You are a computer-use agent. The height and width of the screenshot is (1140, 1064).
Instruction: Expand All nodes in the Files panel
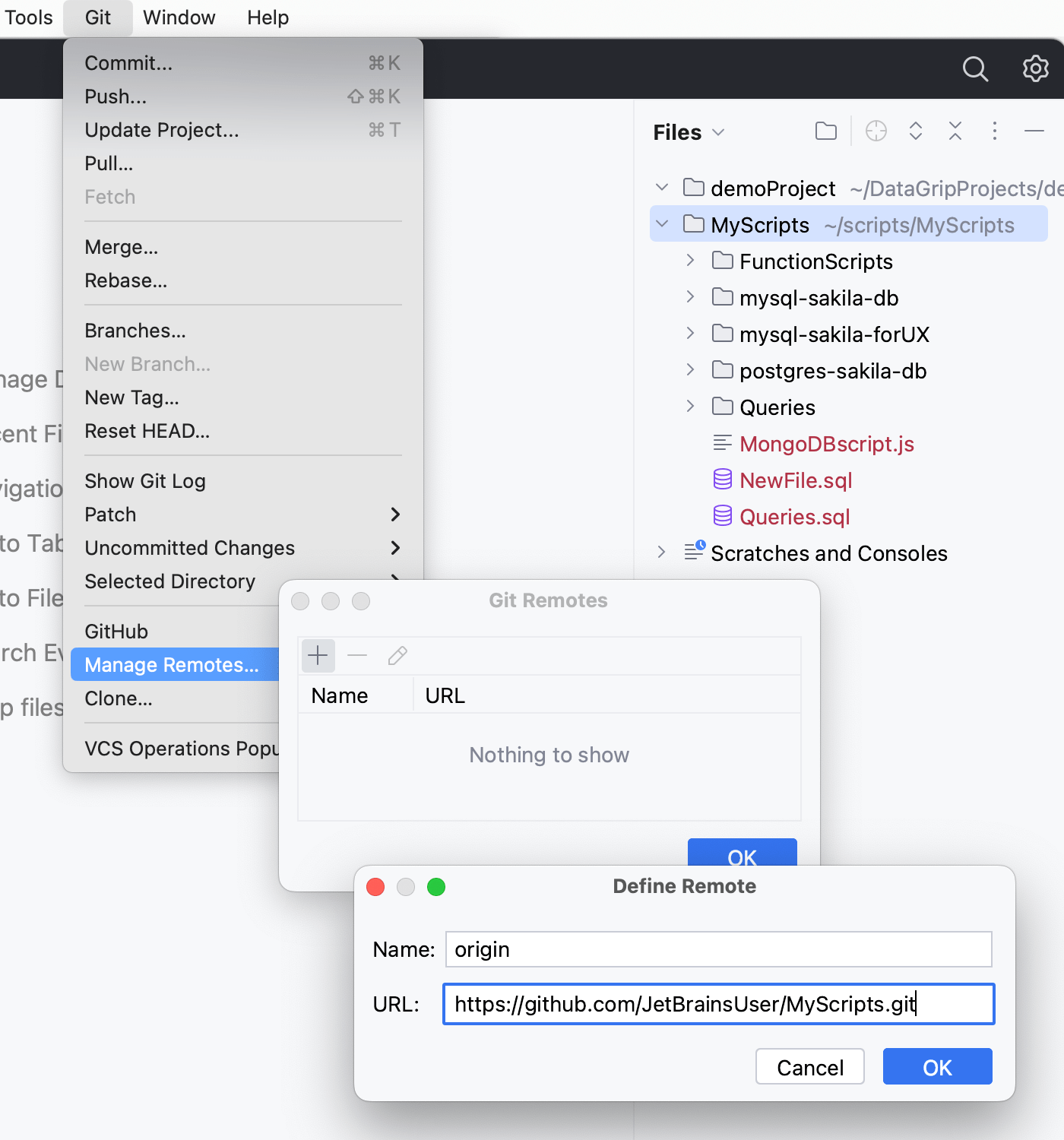click(x=916, y=131)
